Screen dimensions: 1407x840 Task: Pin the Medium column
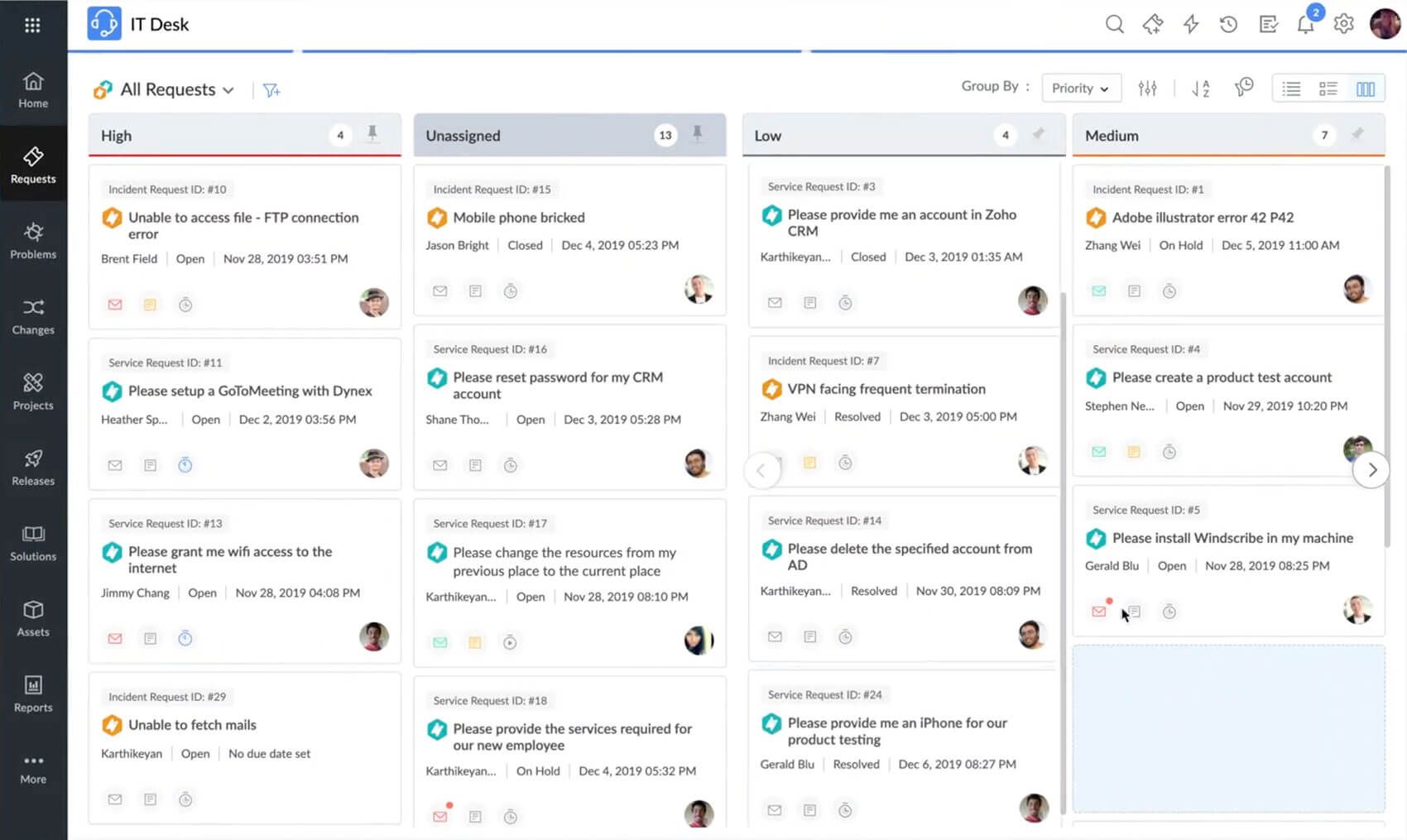[1357, 133]
